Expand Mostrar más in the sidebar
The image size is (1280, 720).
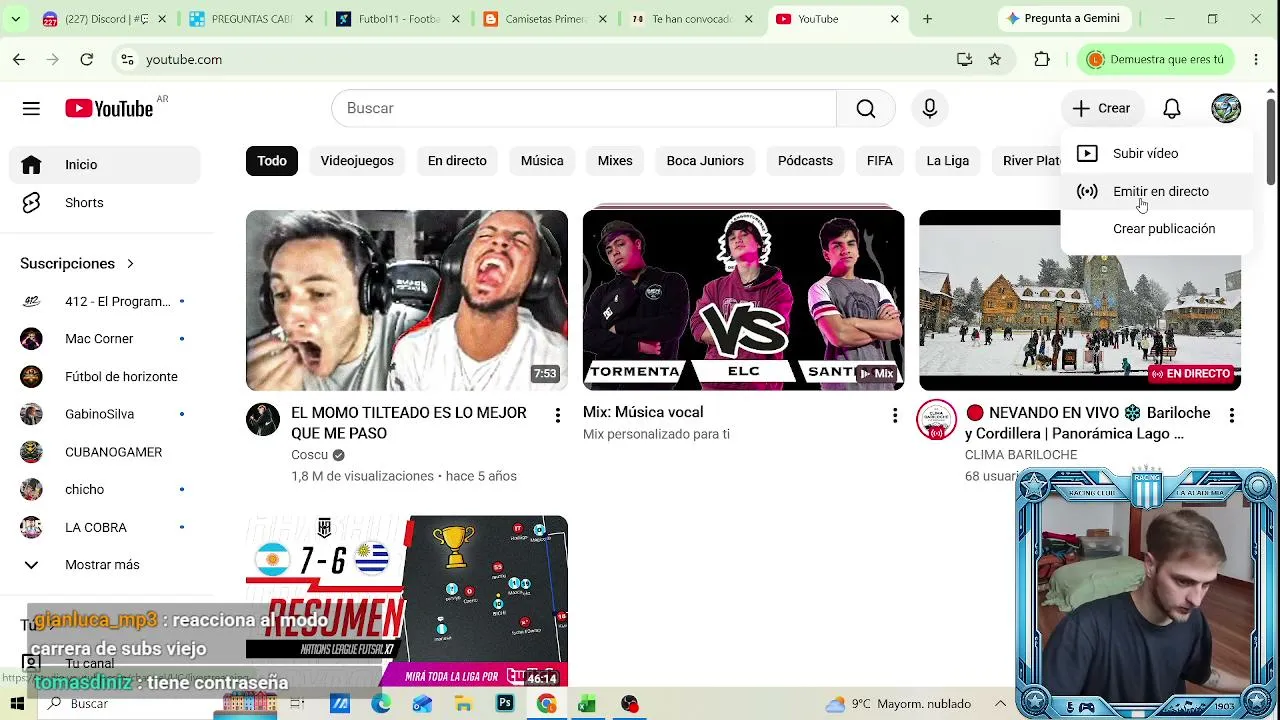coord(104,565)
